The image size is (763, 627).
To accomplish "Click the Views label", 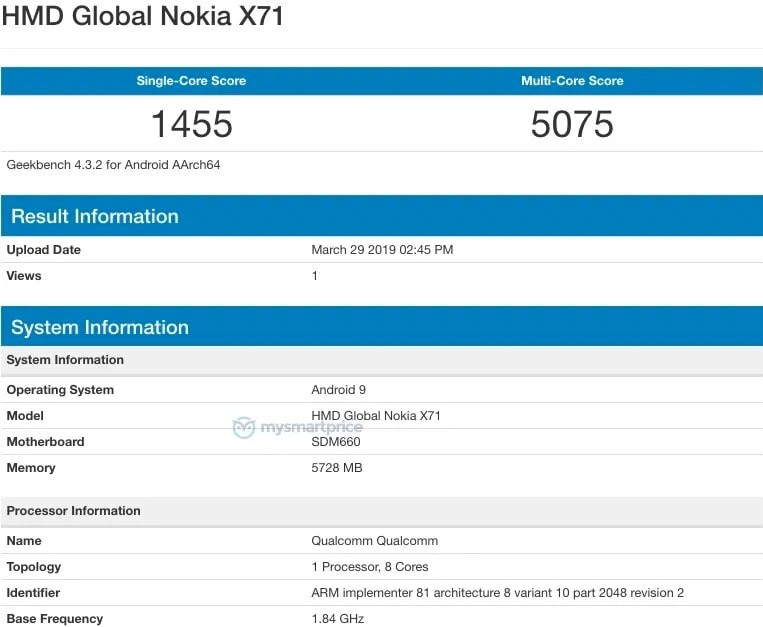I will (x=24, y=276).
